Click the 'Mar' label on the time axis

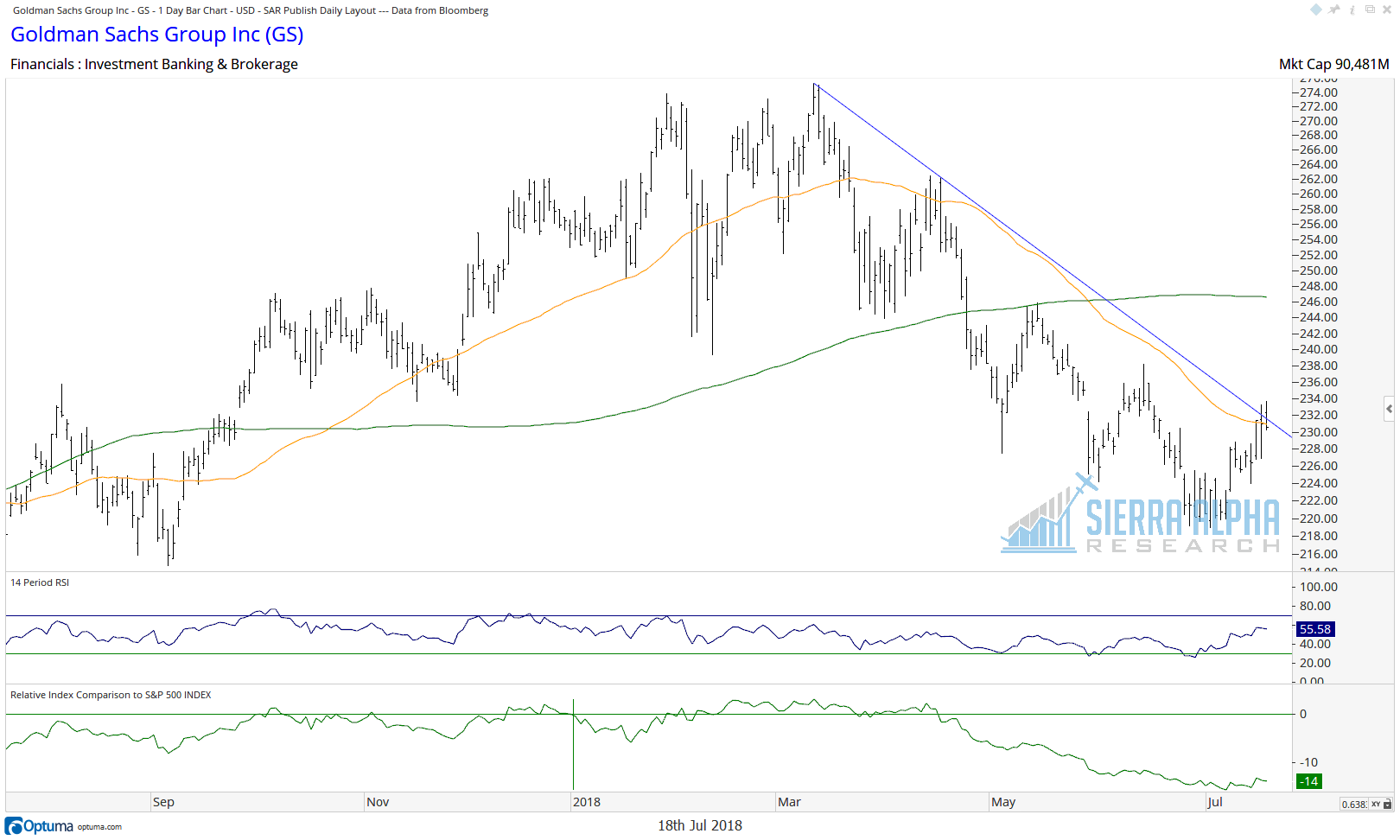(789, 802)
